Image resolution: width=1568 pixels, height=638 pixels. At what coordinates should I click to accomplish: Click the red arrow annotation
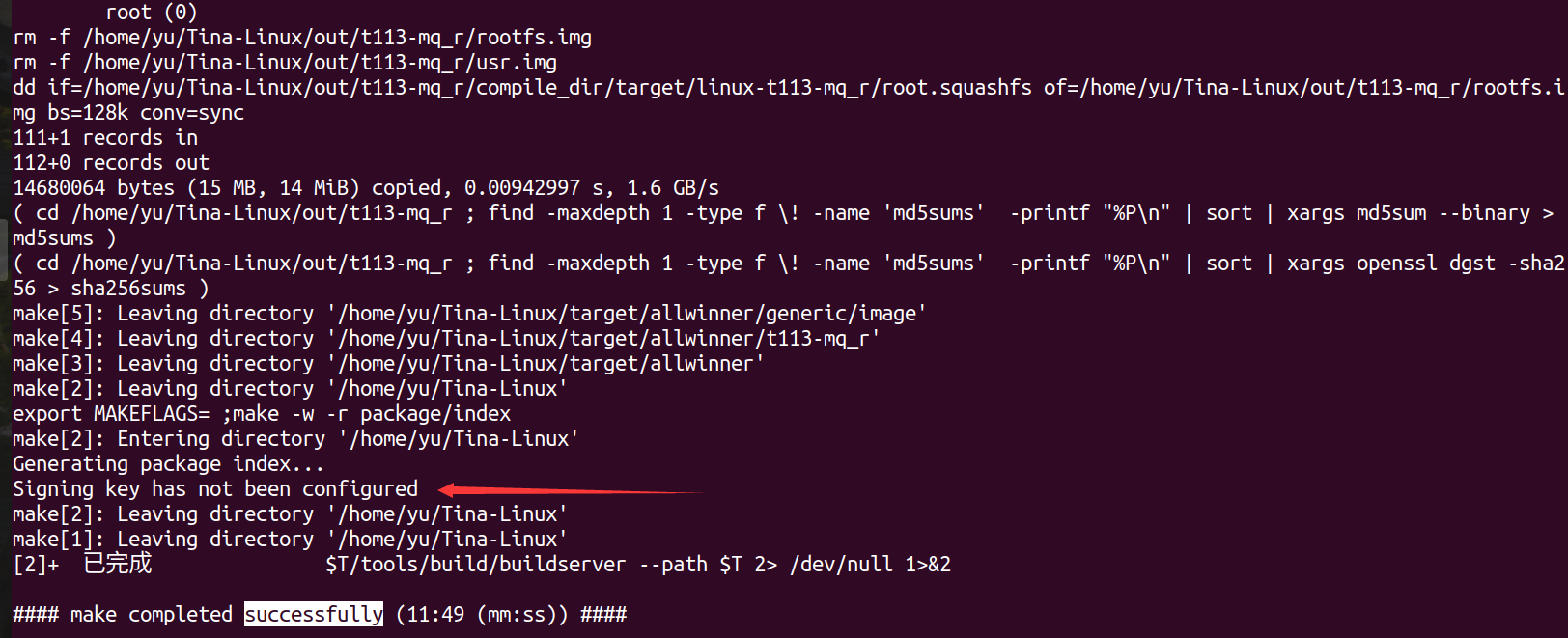(x=570, y=490)
